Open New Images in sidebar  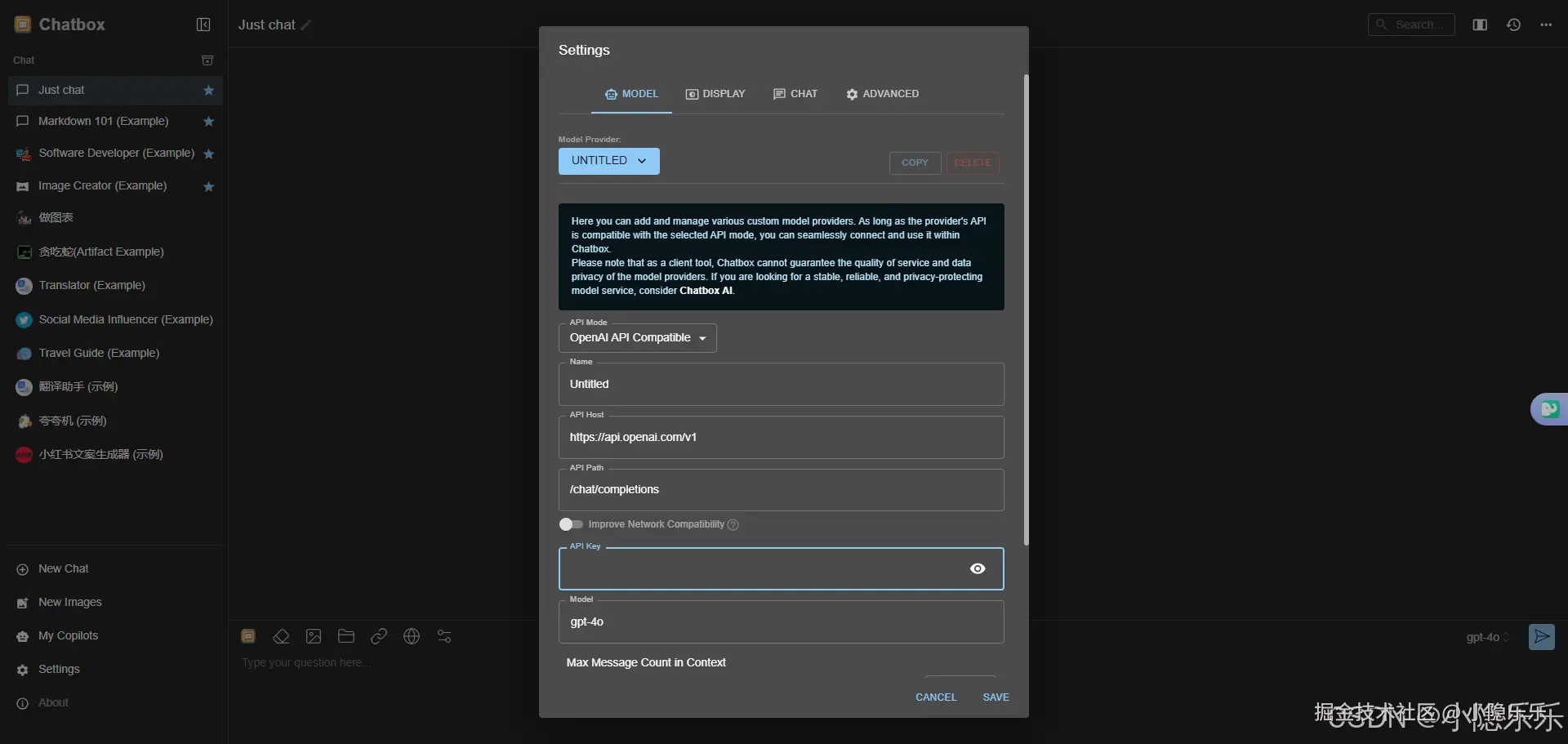coord(115,602)
